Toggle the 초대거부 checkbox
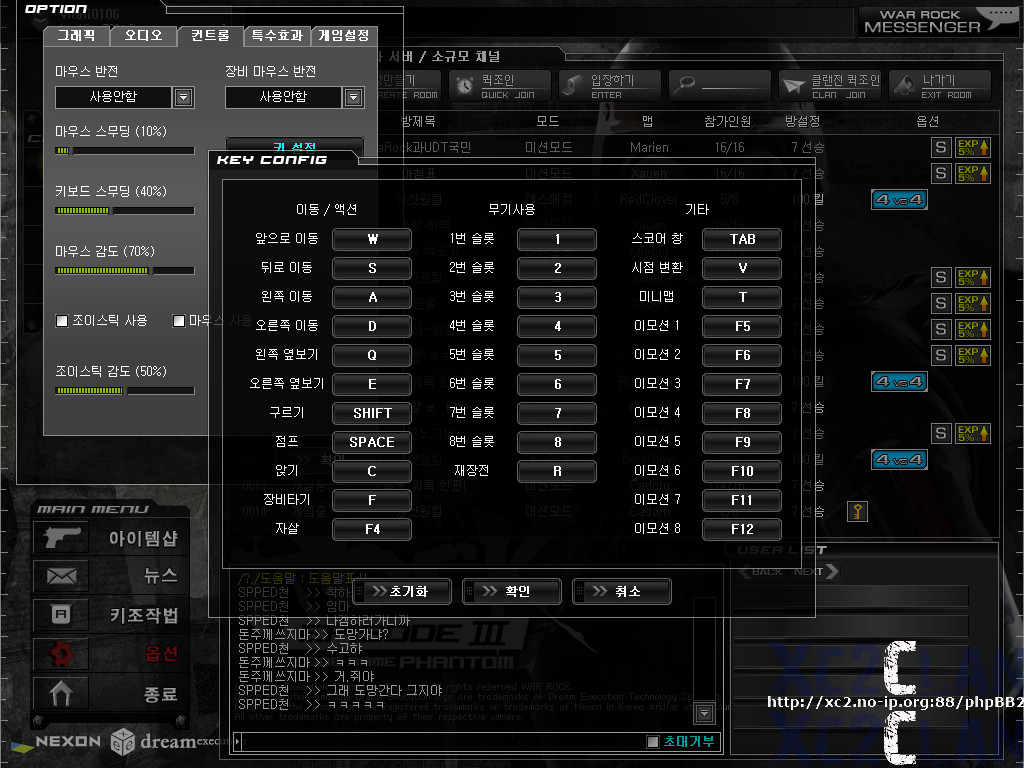This screenshot has height=768, width=1024. tap(653, 742)
